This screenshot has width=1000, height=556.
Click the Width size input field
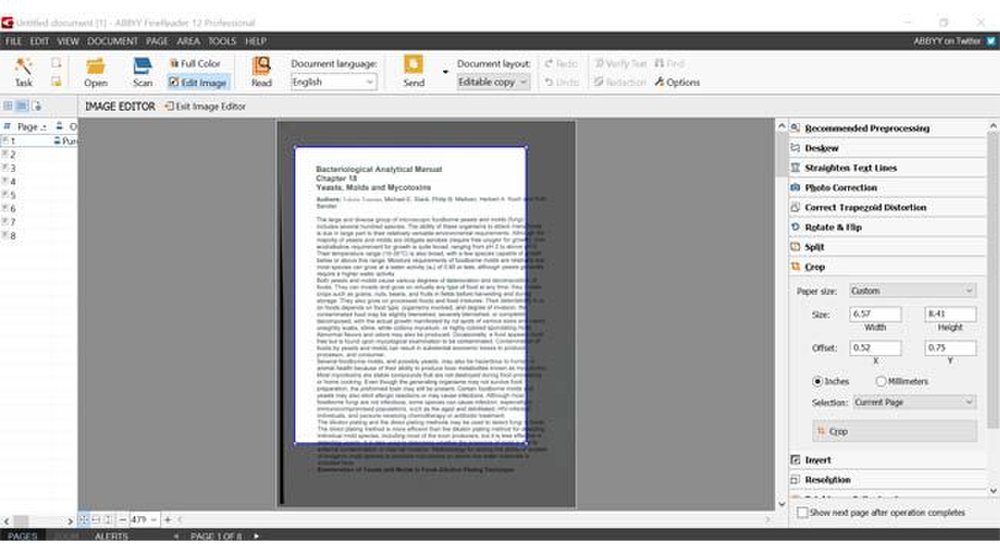(x=875, y=314)
